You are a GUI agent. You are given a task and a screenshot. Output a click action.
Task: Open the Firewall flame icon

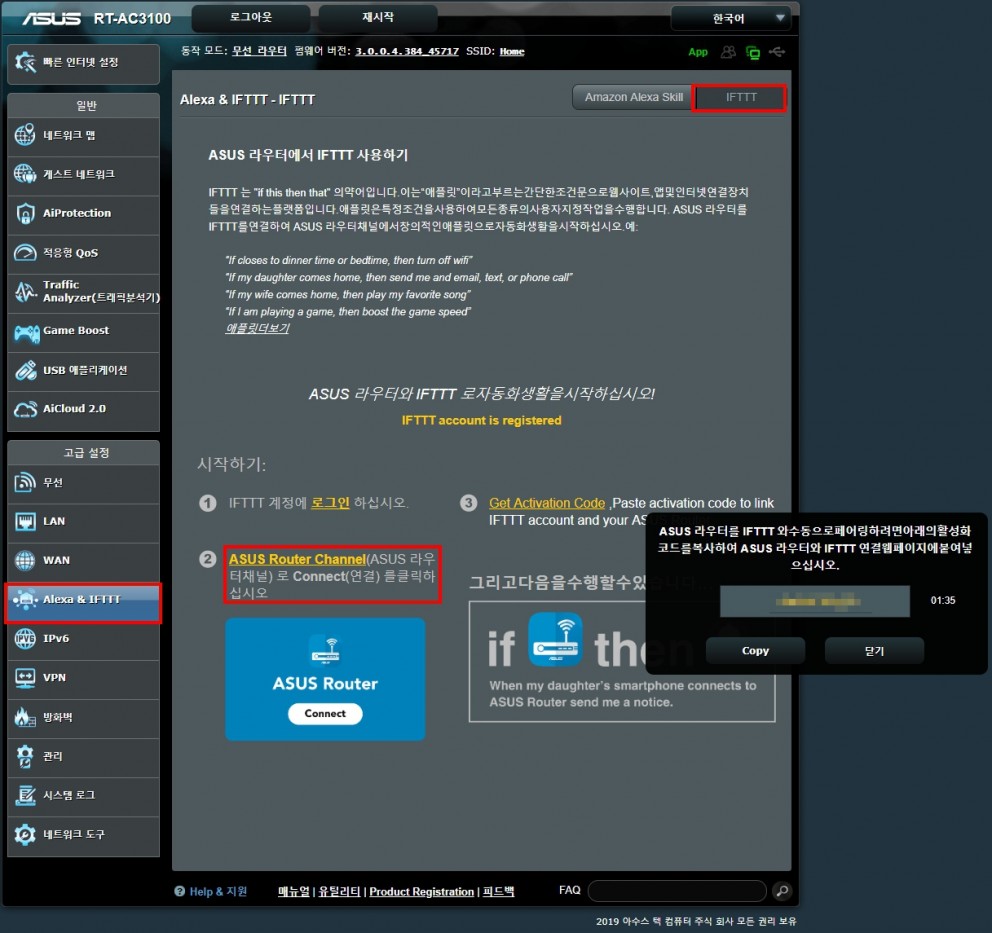[25, 717]
